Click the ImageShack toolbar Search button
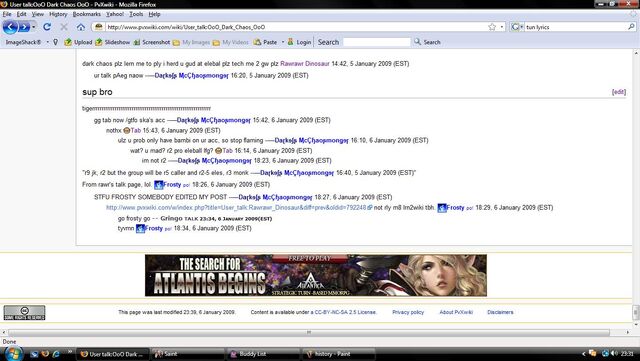Image resolution: width=640 pixels, height=361 pixels. tap(427, 42)
